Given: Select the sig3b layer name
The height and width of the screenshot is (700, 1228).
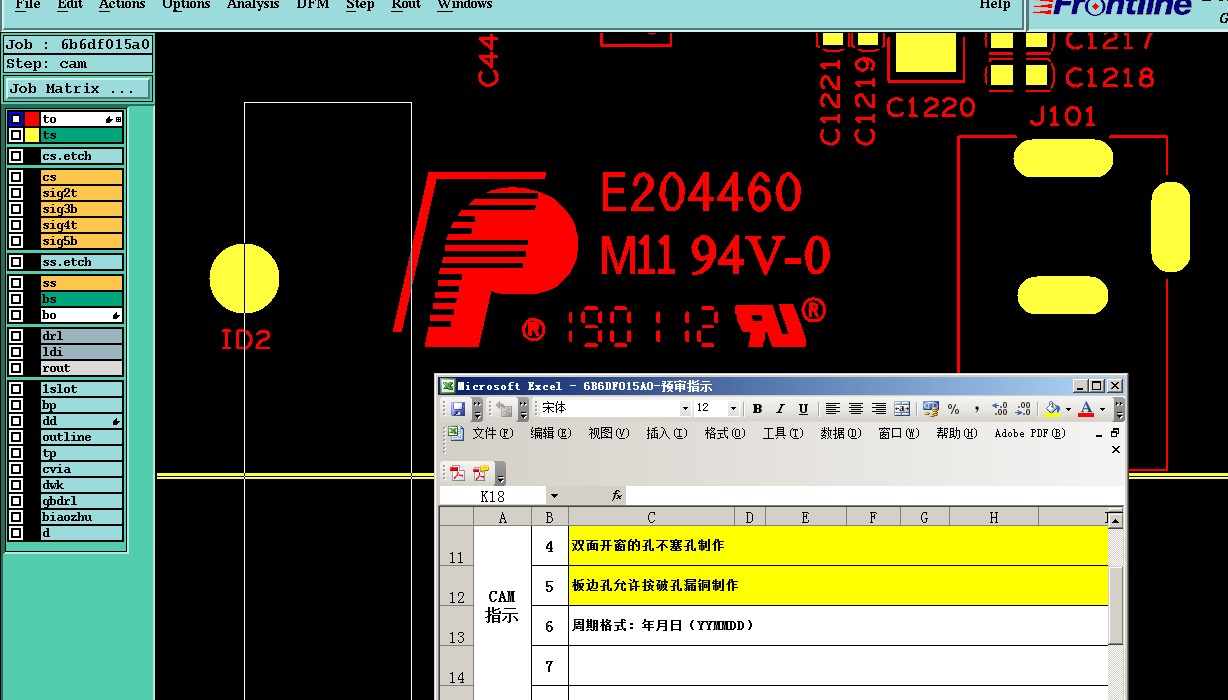Looking at the screenshot, I should click(x=81, y=209).
